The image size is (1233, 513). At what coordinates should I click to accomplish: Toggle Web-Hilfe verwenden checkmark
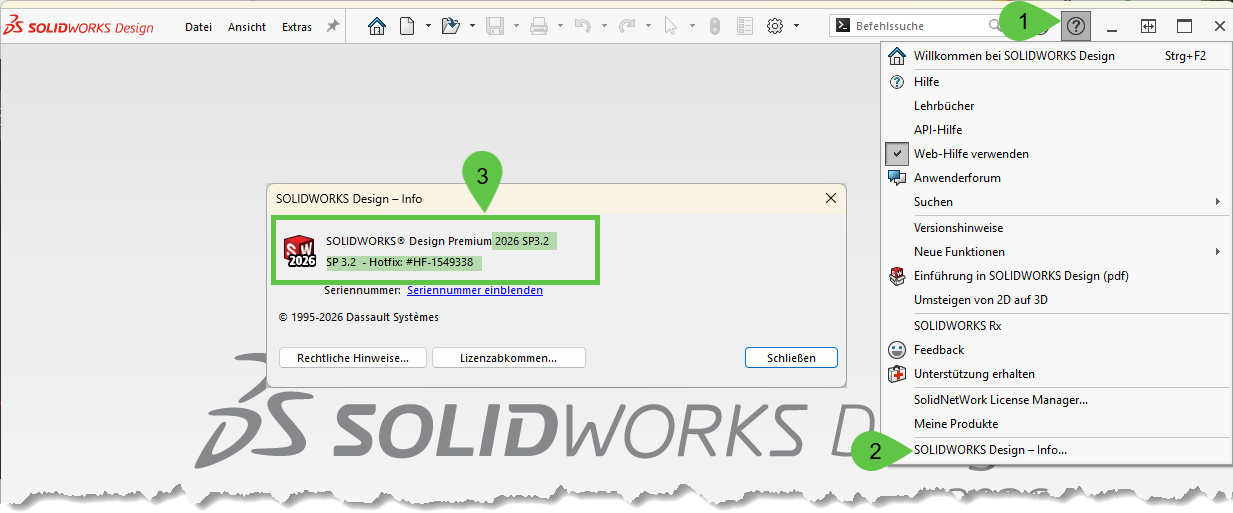[897, 154]
